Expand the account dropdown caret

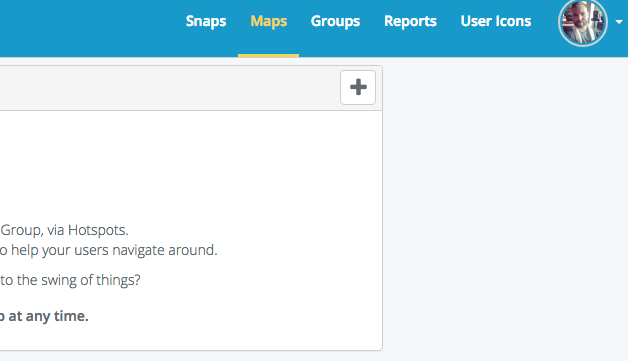point(619,22)
